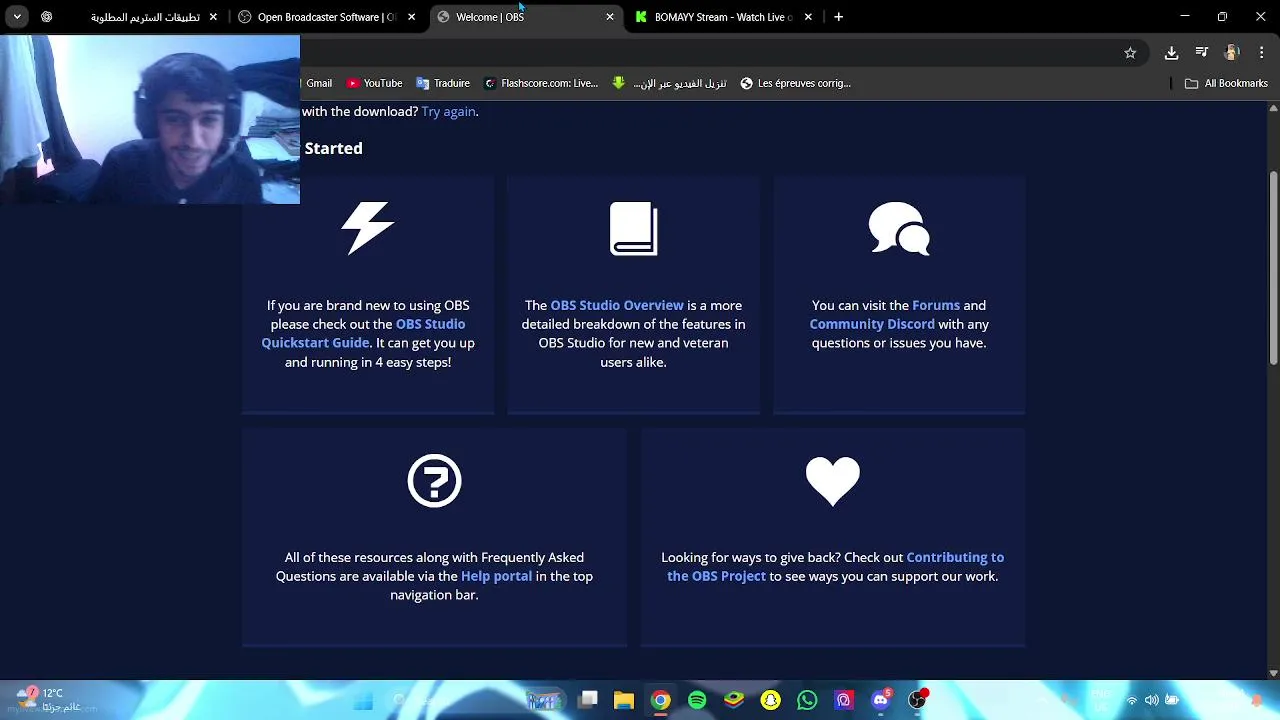The image size is (1280, 720).
Task: Open the Arabic video download bookmark
Action: coord(669,83)
